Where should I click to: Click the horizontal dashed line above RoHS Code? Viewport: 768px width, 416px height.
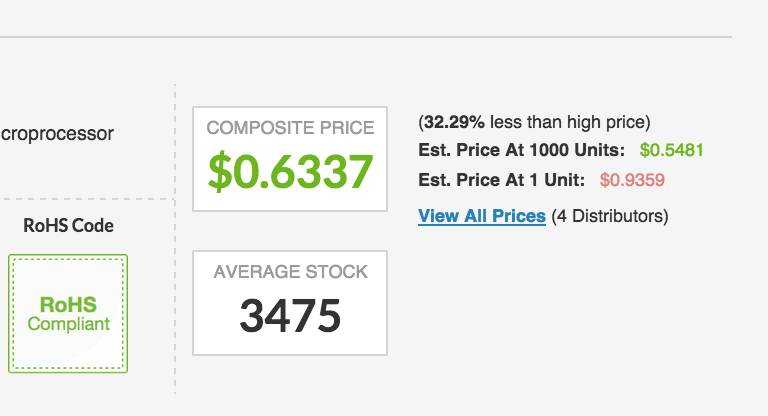point(86,199)
